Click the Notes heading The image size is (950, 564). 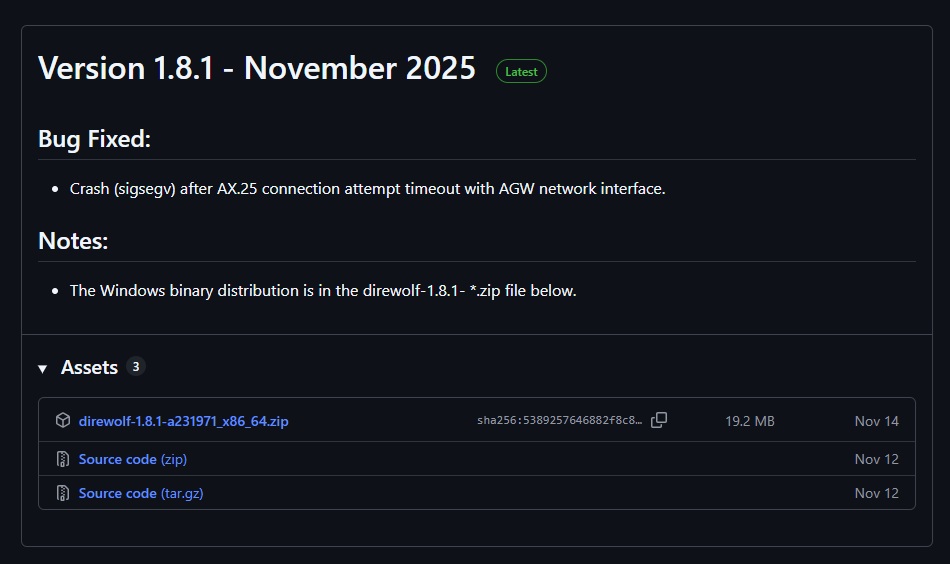pos(73,241)
